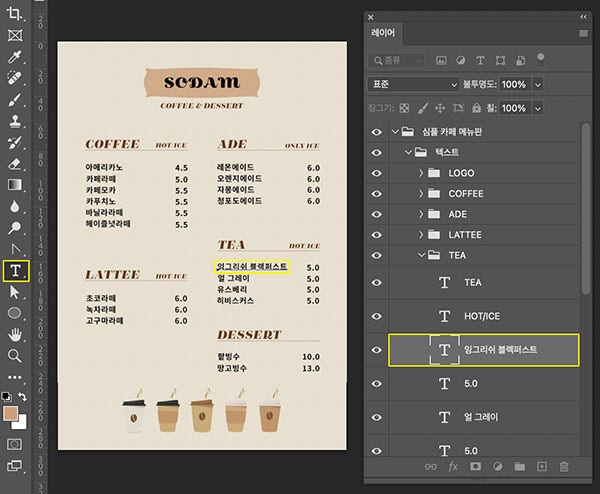
Task: Select the HOT/ICE text layer
Action: point(487,315)
